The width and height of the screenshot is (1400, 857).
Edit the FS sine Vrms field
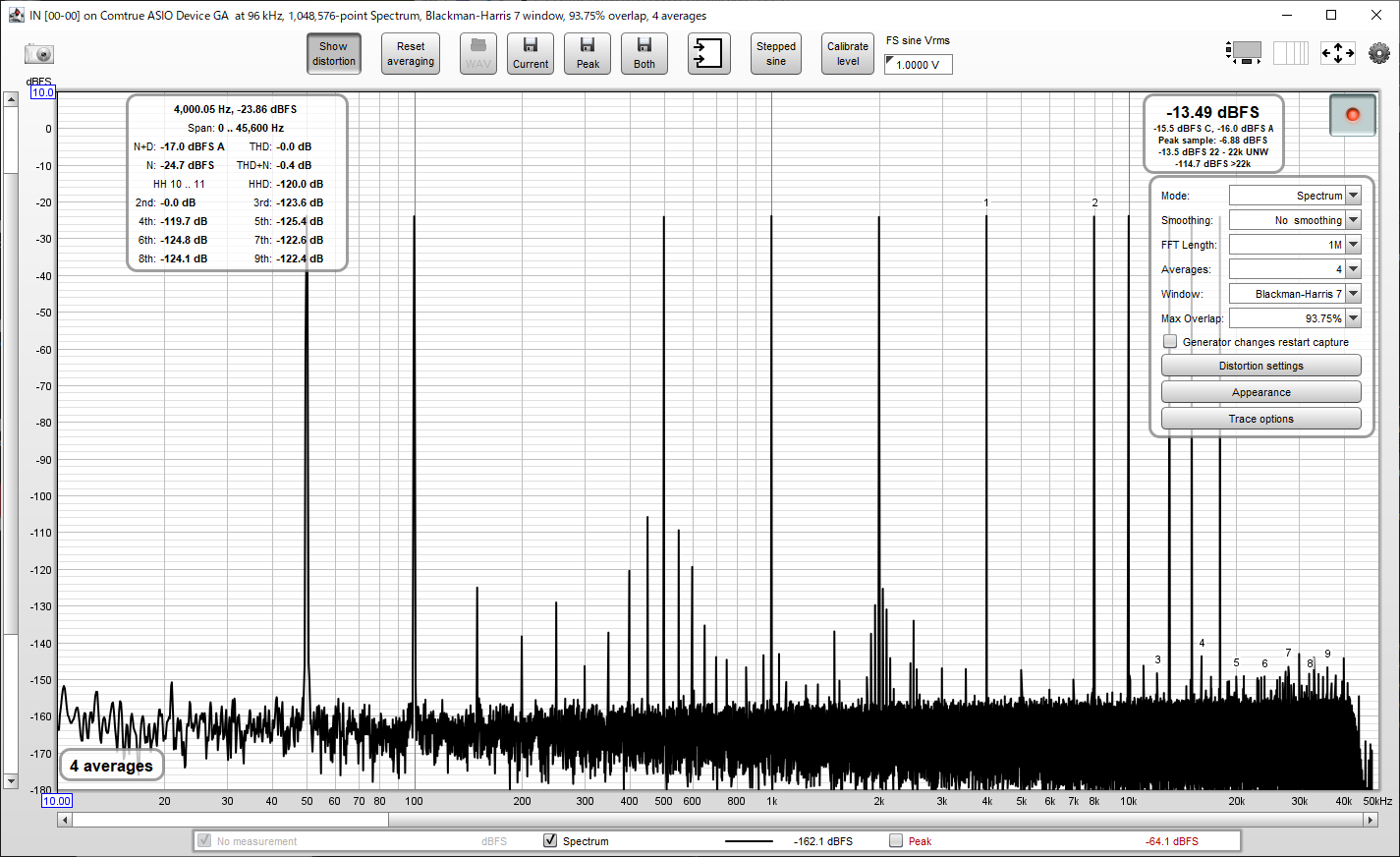click(x=919, y=65)
